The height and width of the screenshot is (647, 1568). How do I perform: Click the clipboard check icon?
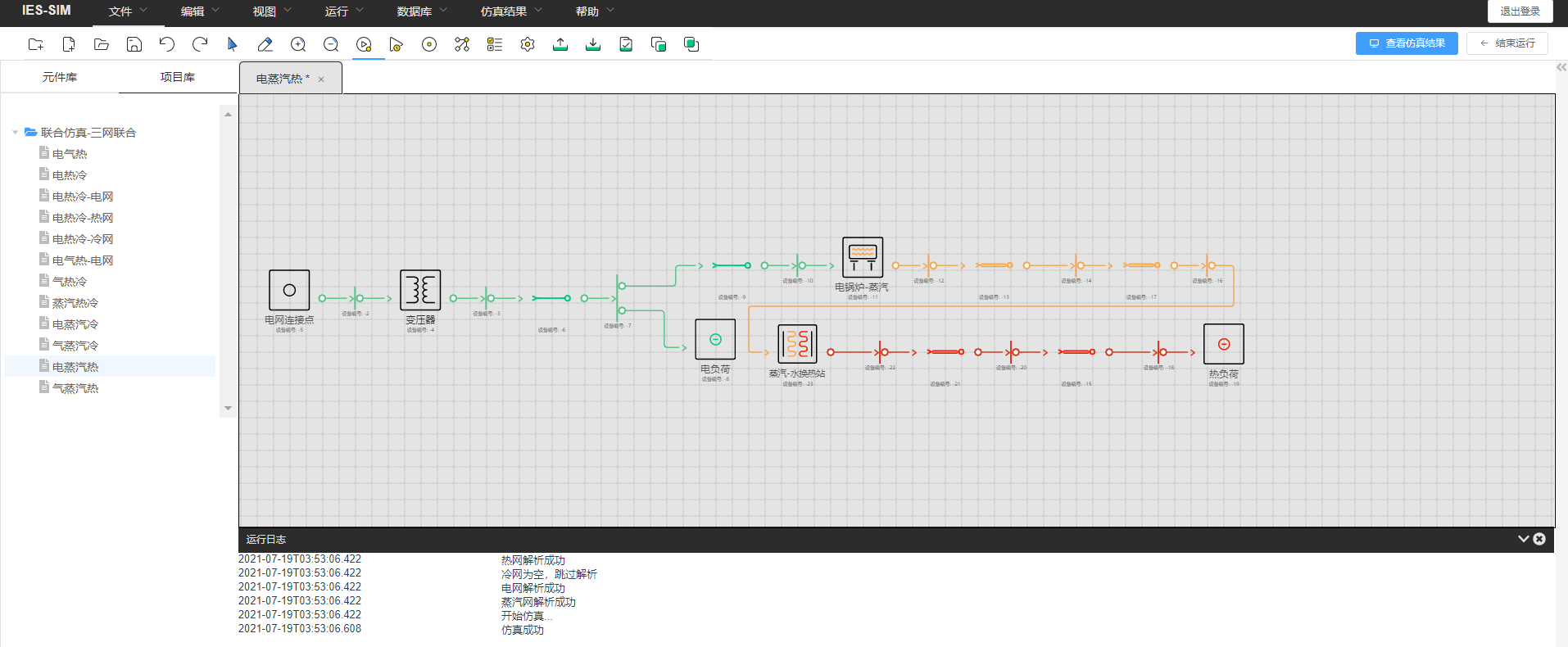coord(626,44)
